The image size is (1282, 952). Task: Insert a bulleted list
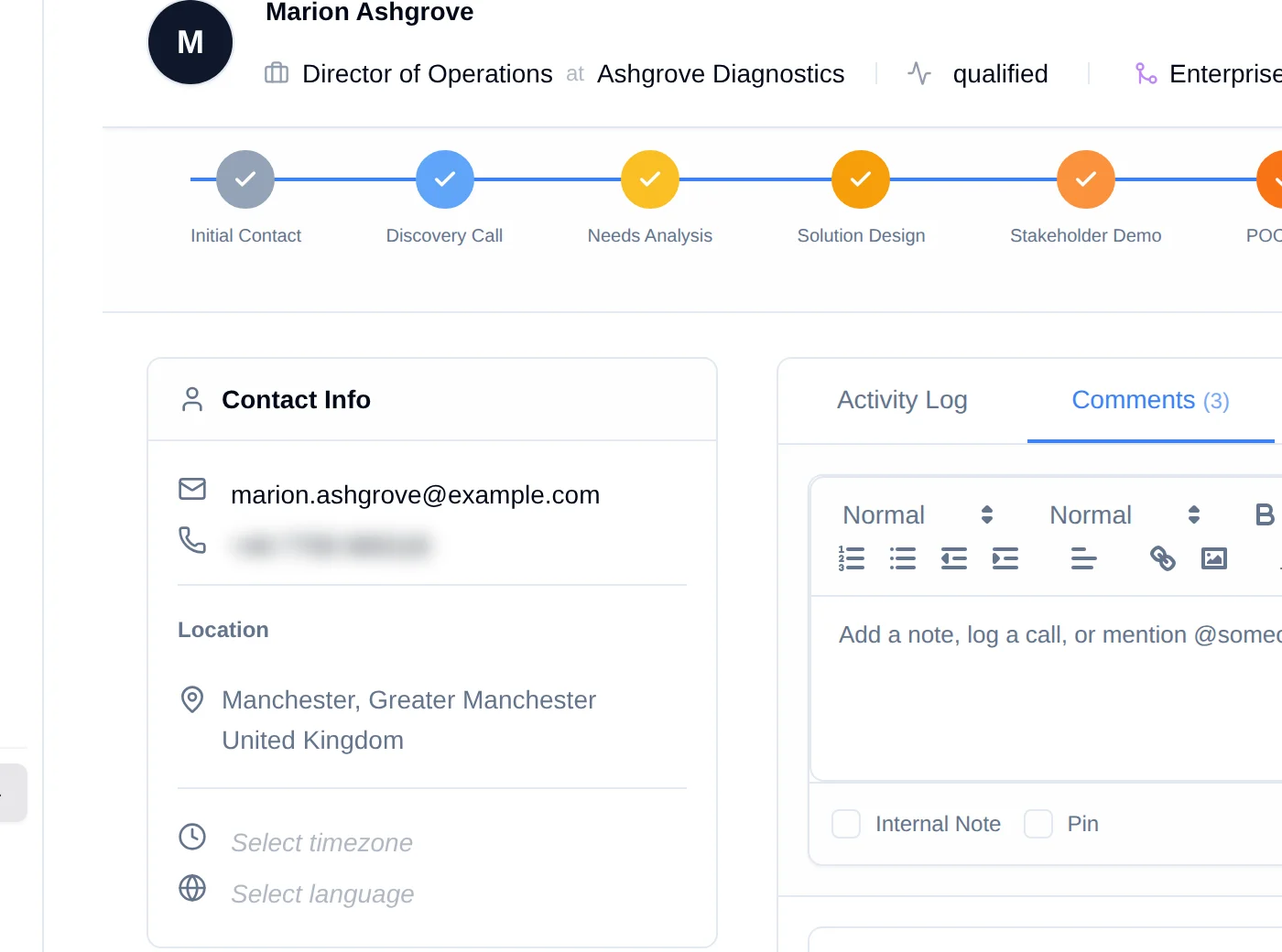click(903, 558)
